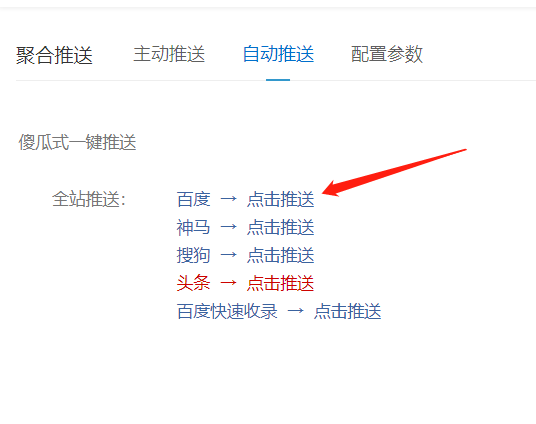536x424 pixels.
Task: Push the site to 搜狗 via 点击推送
Action: (x=280, y=255)
